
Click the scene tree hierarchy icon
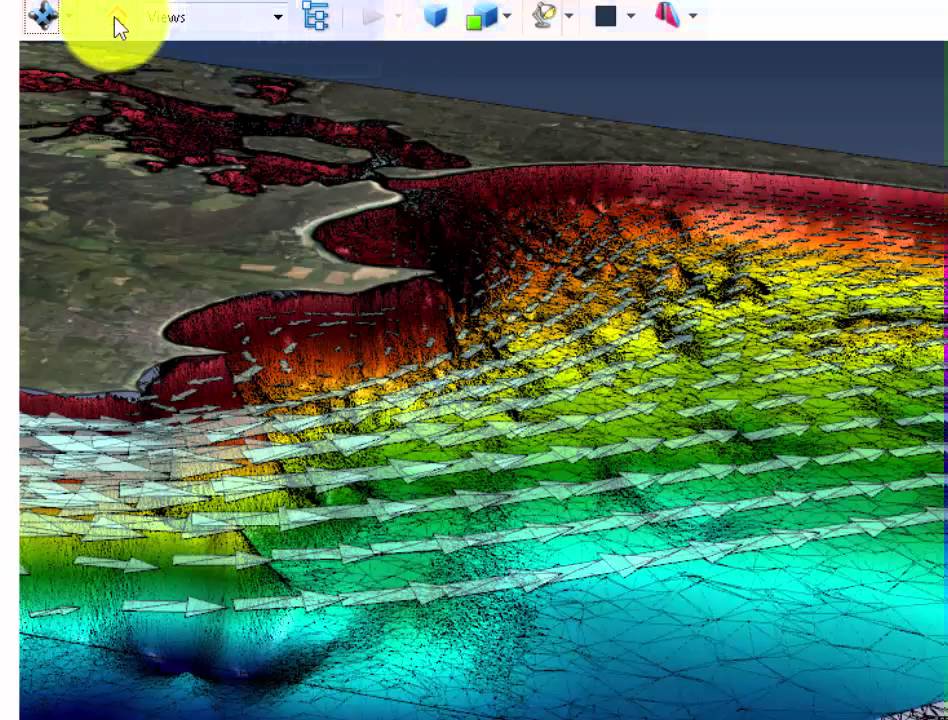(x=315, y=16)
